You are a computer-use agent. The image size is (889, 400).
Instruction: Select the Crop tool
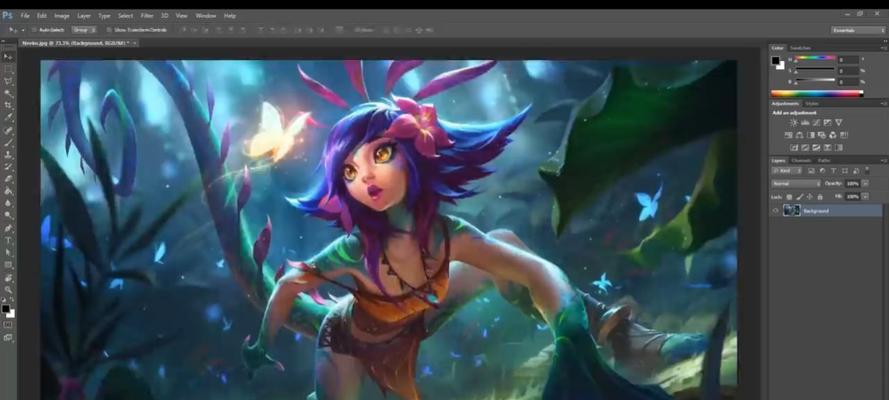point(9,105)
